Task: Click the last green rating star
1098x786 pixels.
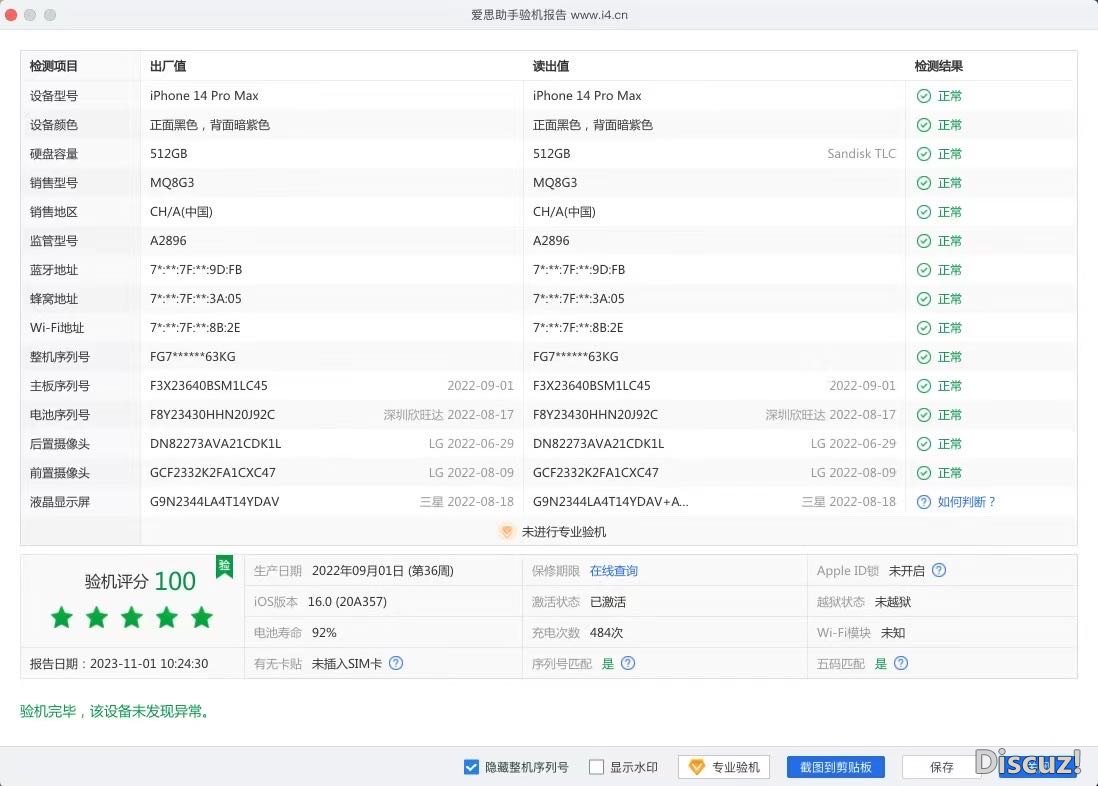Action: 202,617
